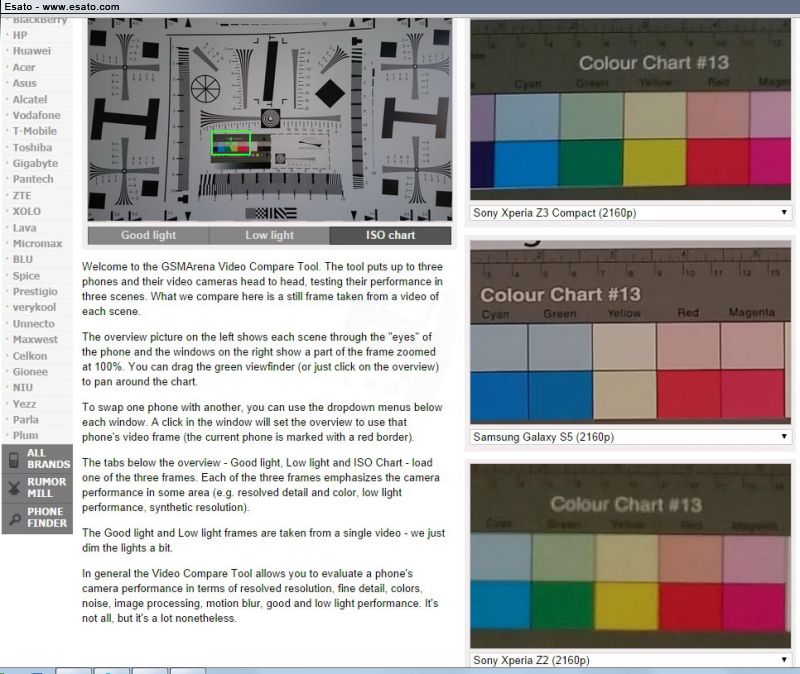
Task: Click the Galaxy S5 colour chart preview
Action: pos(630,332)
